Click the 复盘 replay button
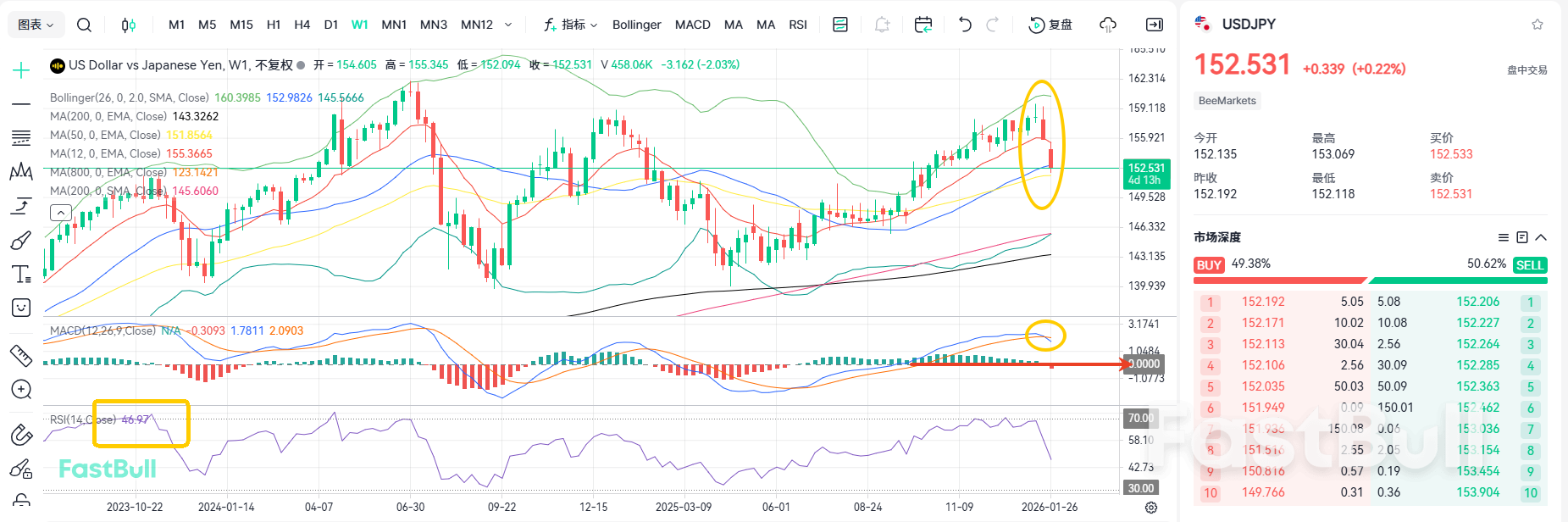This screenshot has width=1568, height=522. [x=1050, y=25]
